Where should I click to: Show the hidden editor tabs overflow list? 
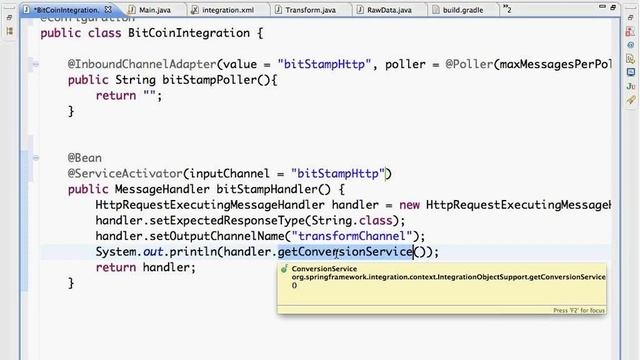[x=507, y=9]
